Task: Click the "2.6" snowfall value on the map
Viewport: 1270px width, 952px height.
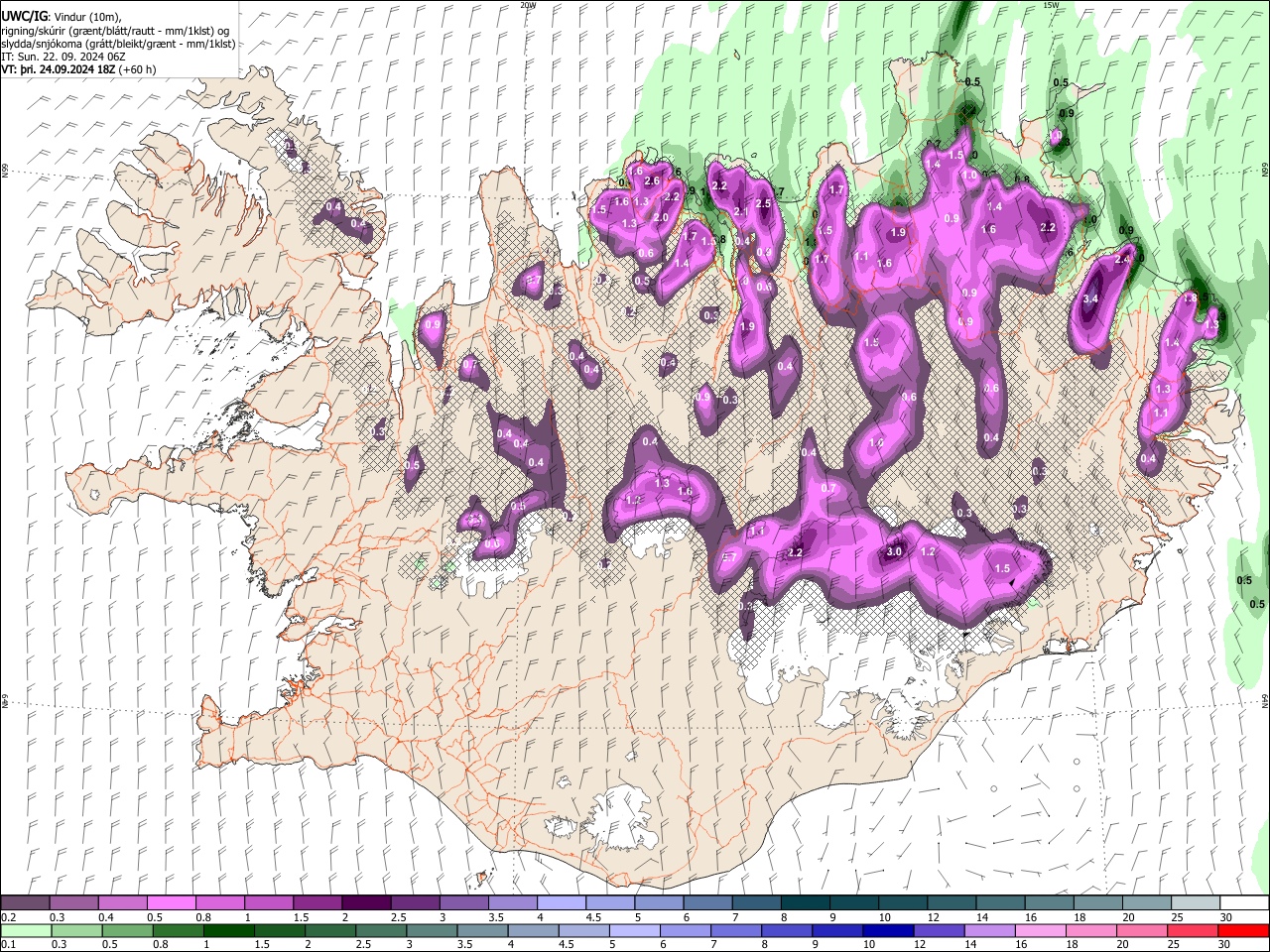Action: coord(652,180)
